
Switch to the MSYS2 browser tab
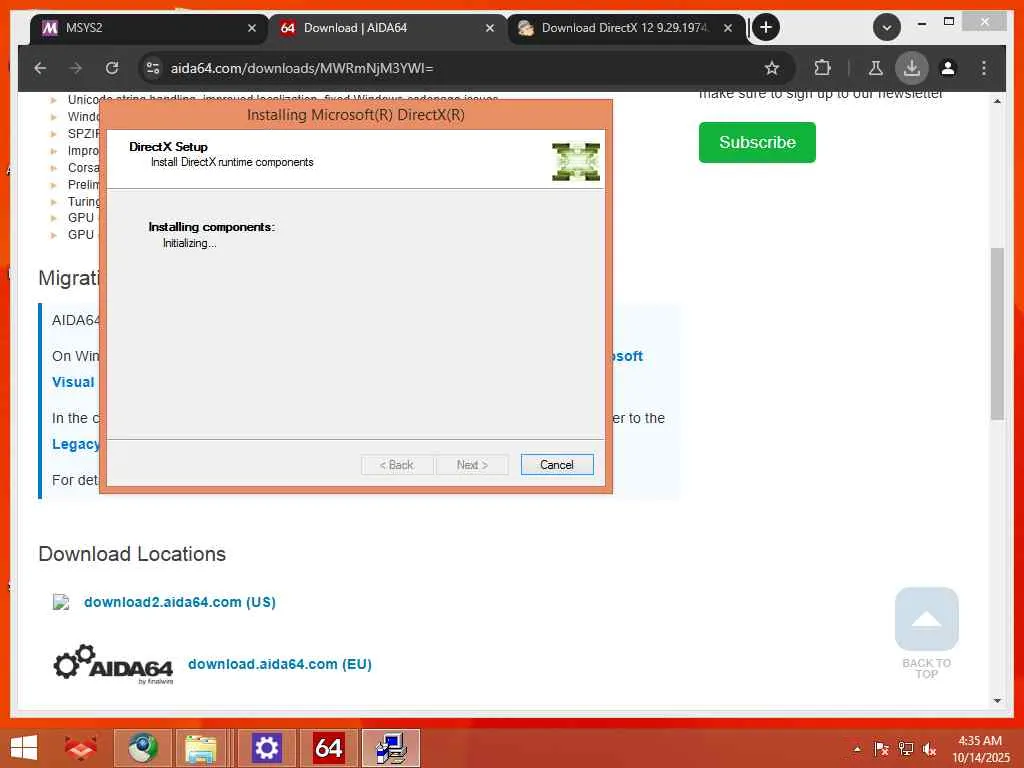[147, 28]
